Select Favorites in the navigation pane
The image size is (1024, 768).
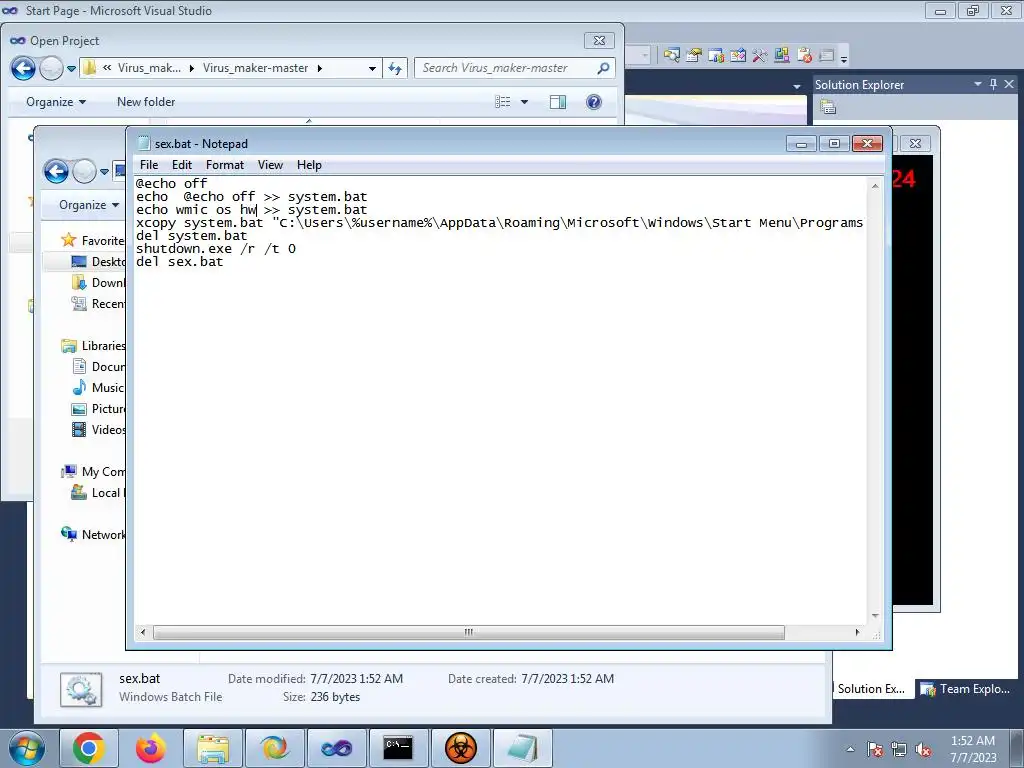pos(92,240)
